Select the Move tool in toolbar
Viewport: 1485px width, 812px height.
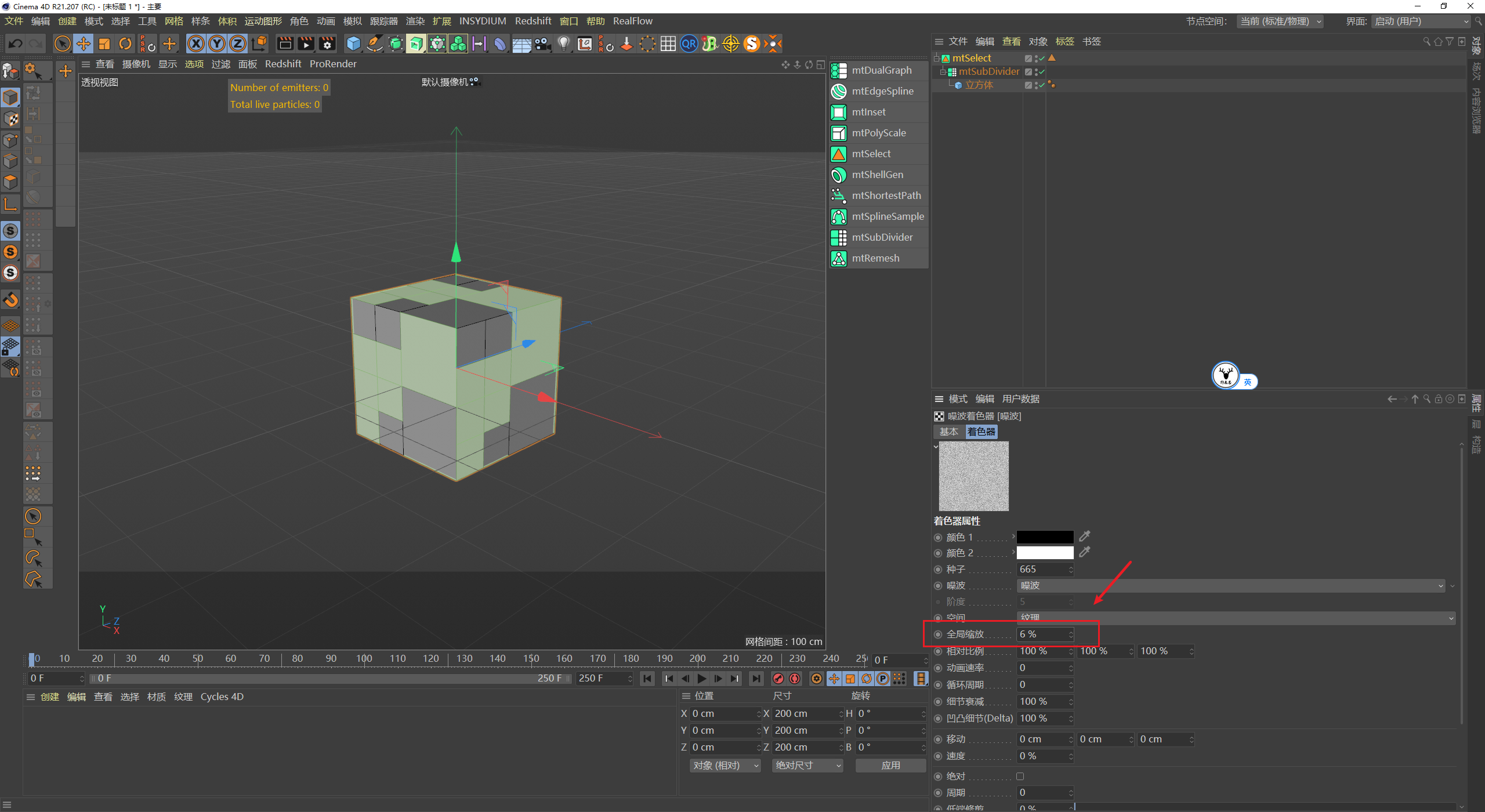click(84, 44)
